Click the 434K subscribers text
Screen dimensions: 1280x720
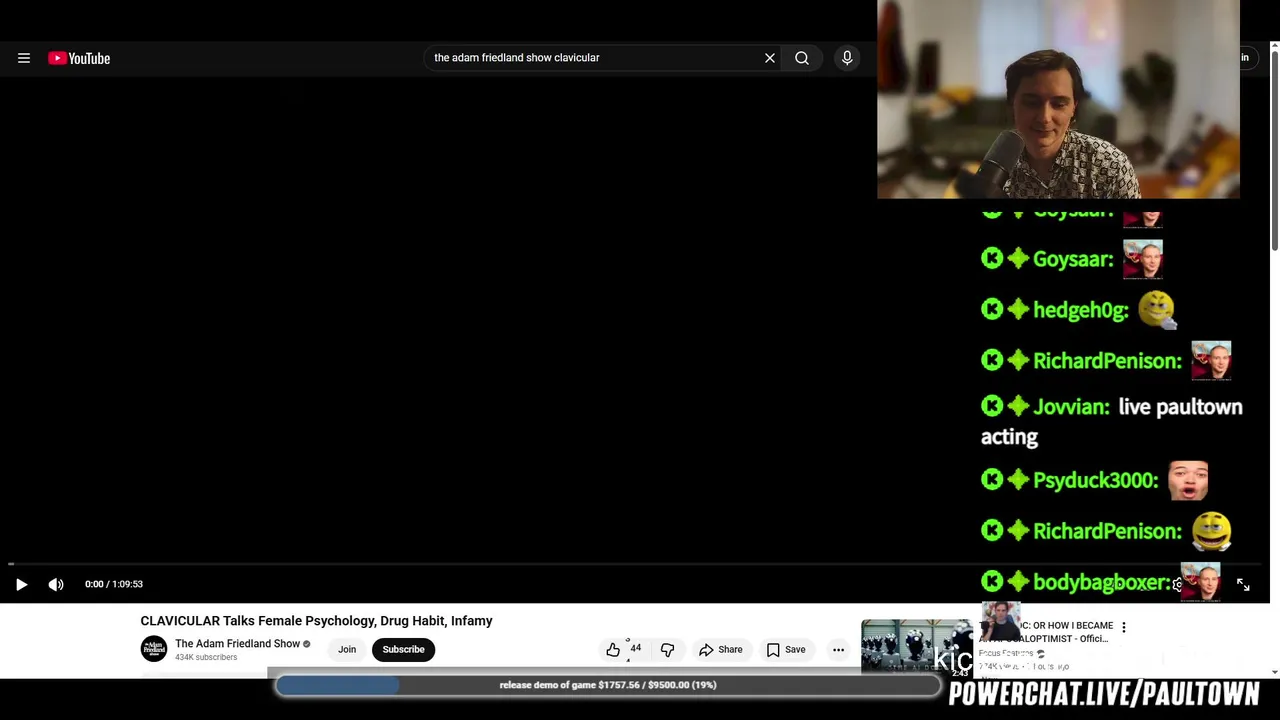[x=206, y=658]
